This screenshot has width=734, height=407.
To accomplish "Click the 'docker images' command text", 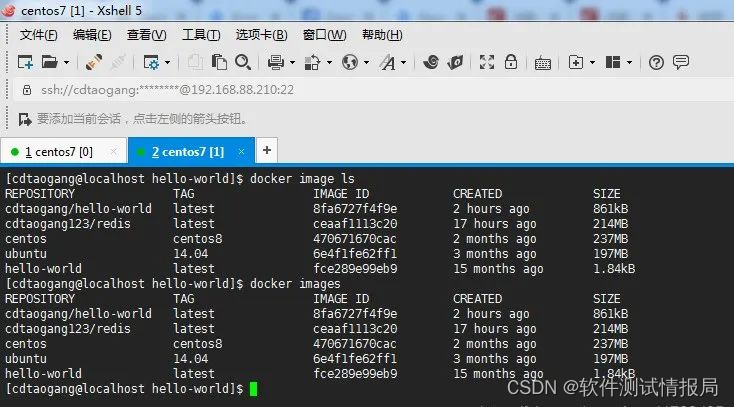I will [x=295, y=284].
